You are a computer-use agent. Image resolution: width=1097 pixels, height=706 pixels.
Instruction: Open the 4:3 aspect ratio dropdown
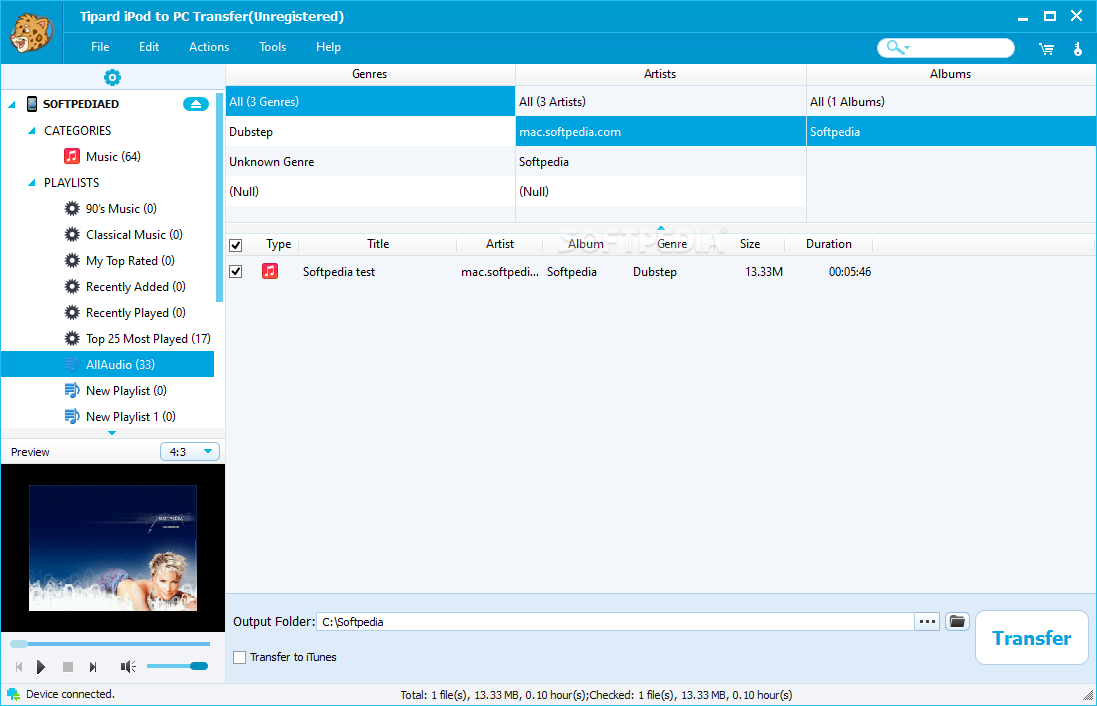190,451
